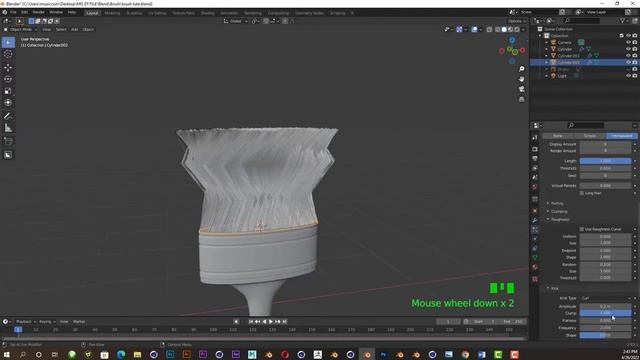Select the Rotate tool in left toolbar
The image size is (640, 360).
8,79
